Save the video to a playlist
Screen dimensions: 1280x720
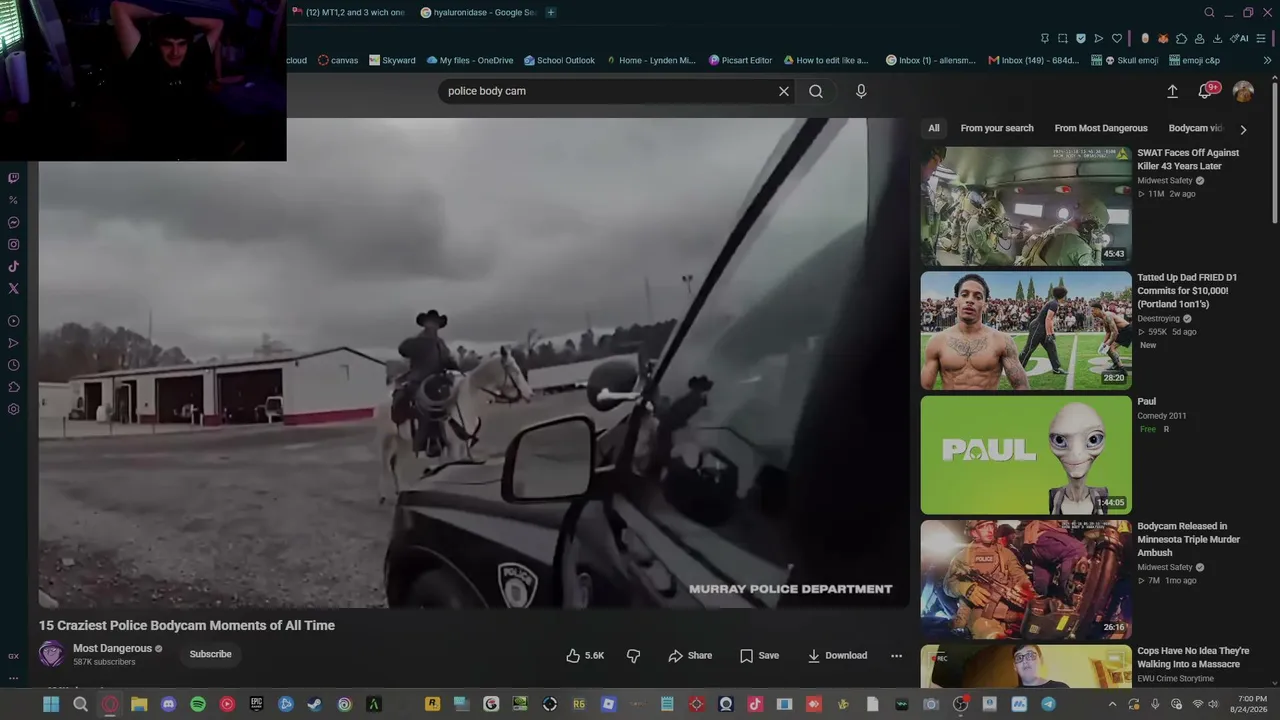click(759, 655)
